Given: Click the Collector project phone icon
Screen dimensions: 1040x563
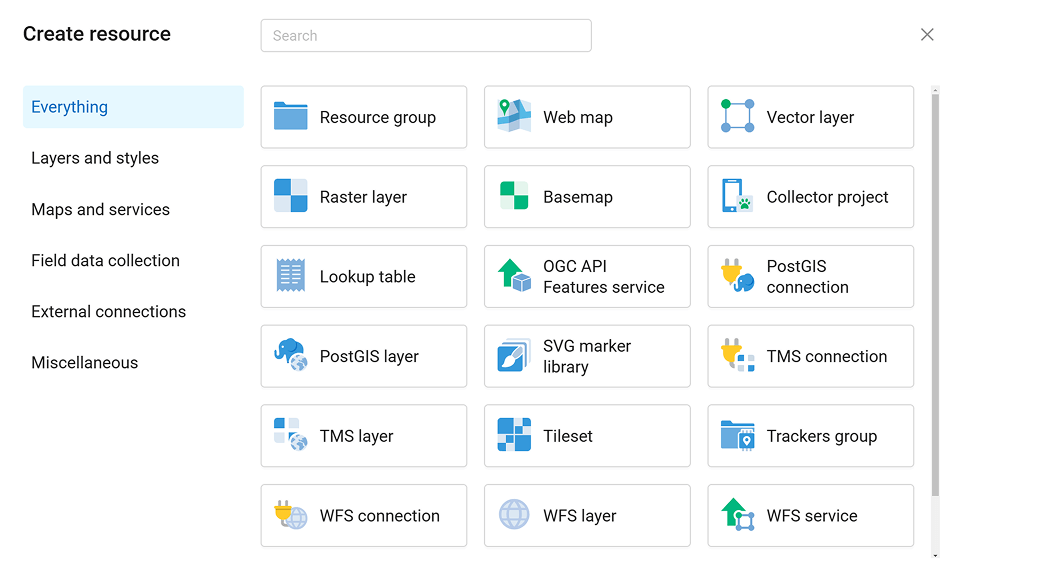Looking at the screenshot, I should point(738,197).
